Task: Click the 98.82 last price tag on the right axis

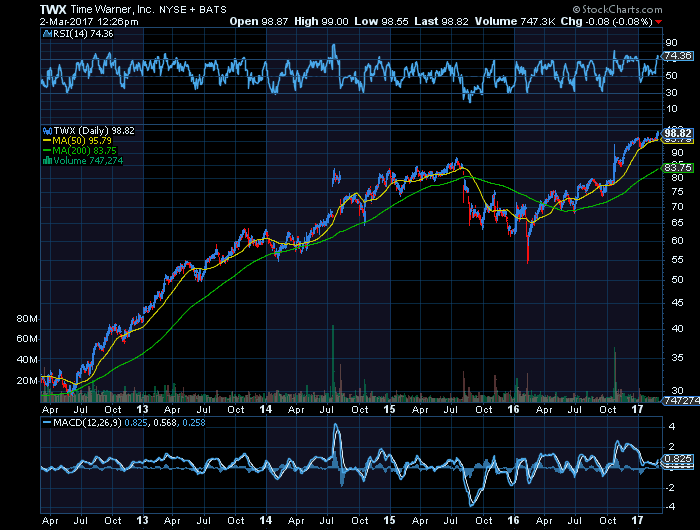Action: point(677,134)
